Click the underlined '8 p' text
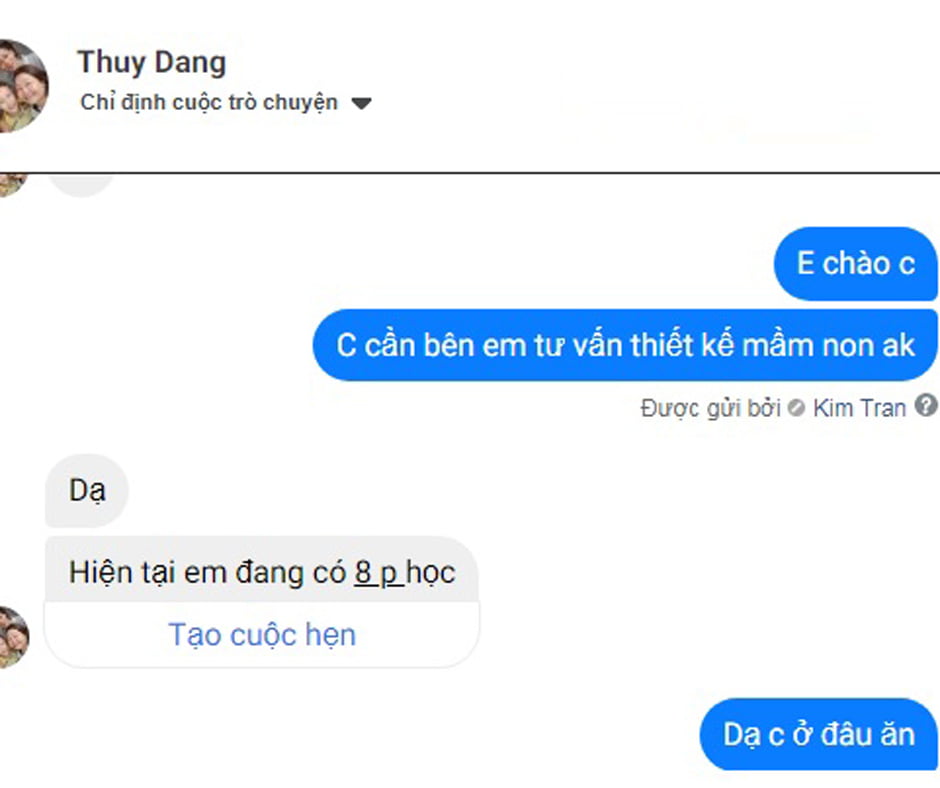Image resolution: width=940 pixels, height=788 pixels. (376, 572)
